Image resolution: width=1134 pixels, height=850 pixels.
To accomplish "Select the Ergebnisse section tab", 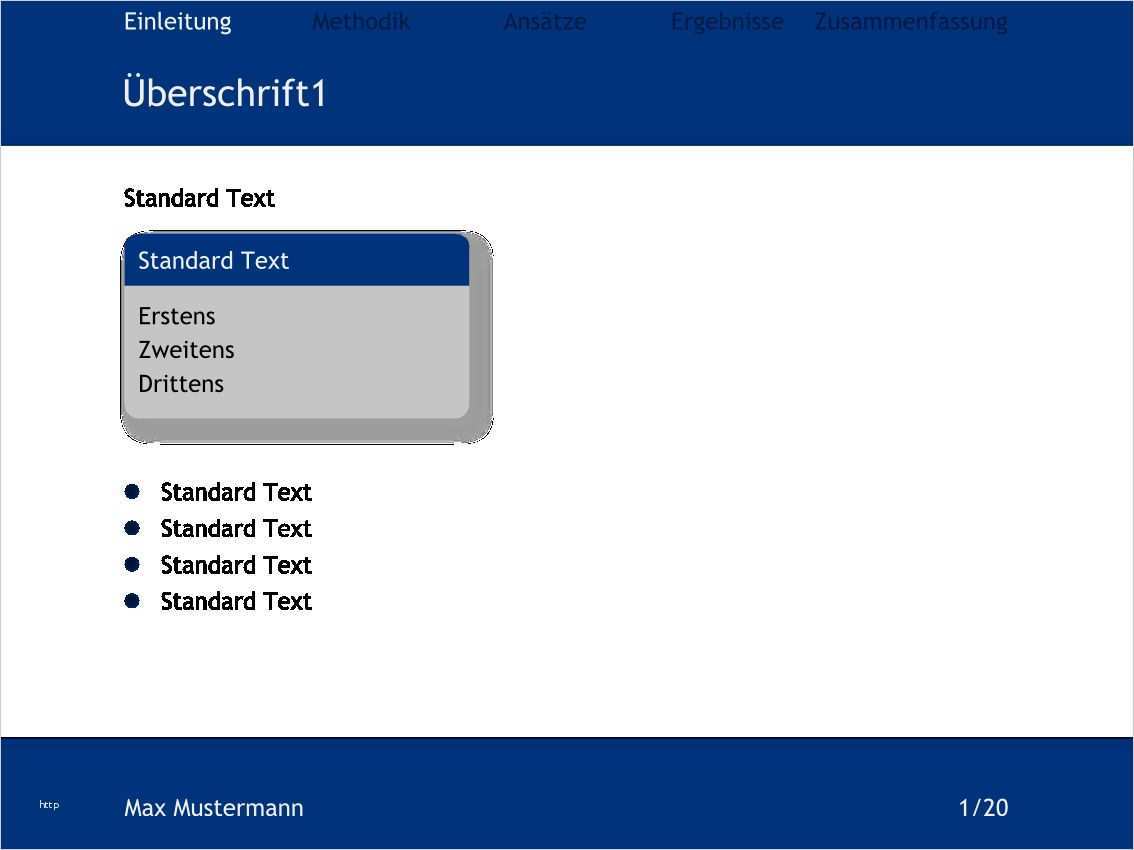I will point(727,22).
